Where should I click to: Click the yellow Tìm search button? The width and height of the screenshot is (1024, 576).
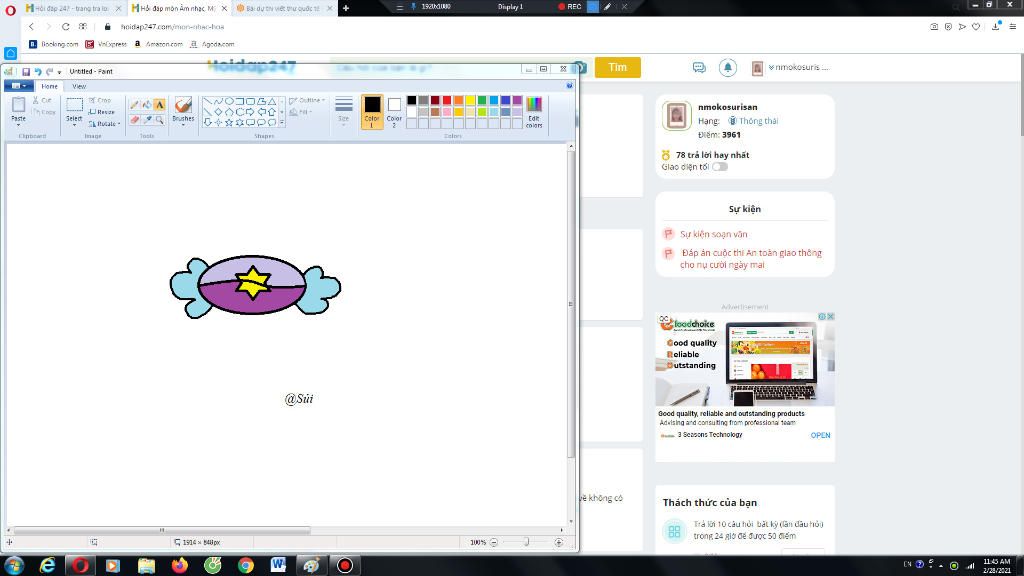pos(617,67)
